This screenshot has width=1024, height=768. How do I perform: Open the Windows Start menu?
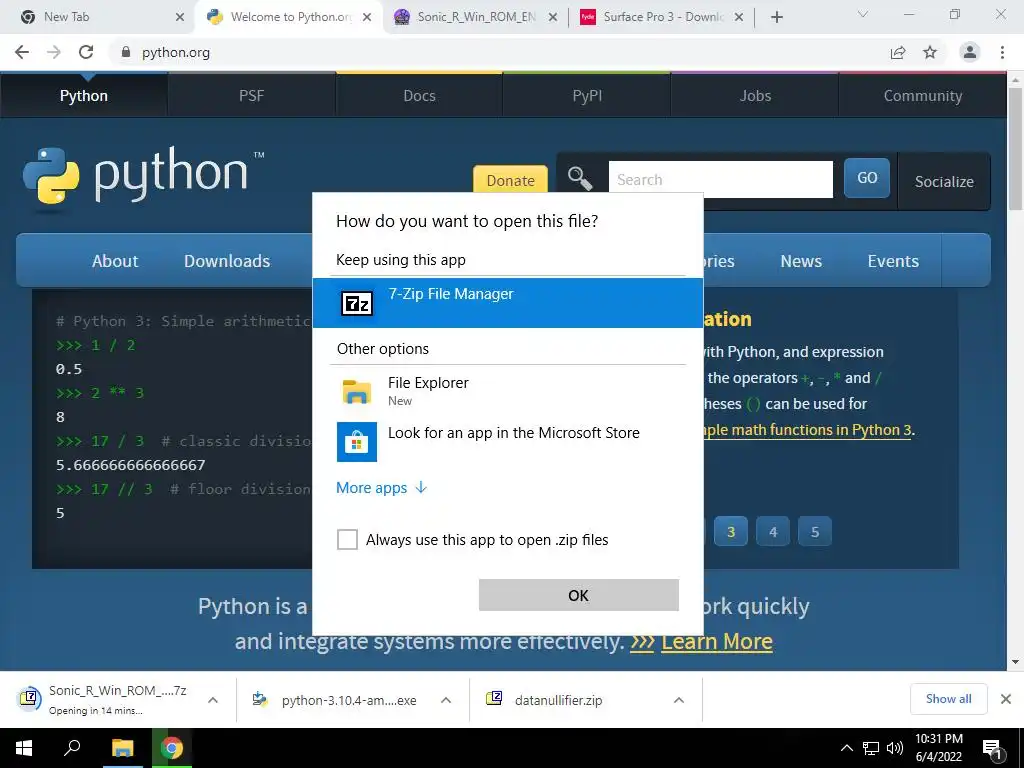(24, 748)
